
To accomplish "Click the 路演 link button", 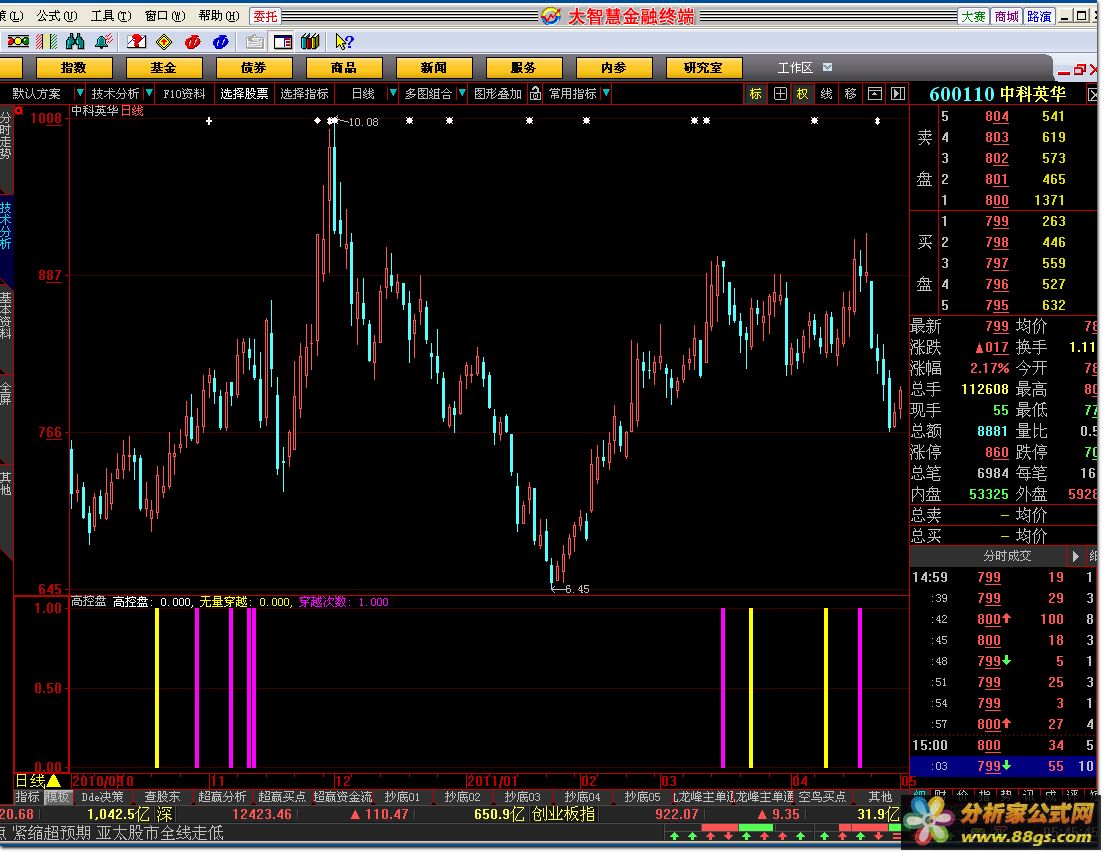I will pos(1039,16).
